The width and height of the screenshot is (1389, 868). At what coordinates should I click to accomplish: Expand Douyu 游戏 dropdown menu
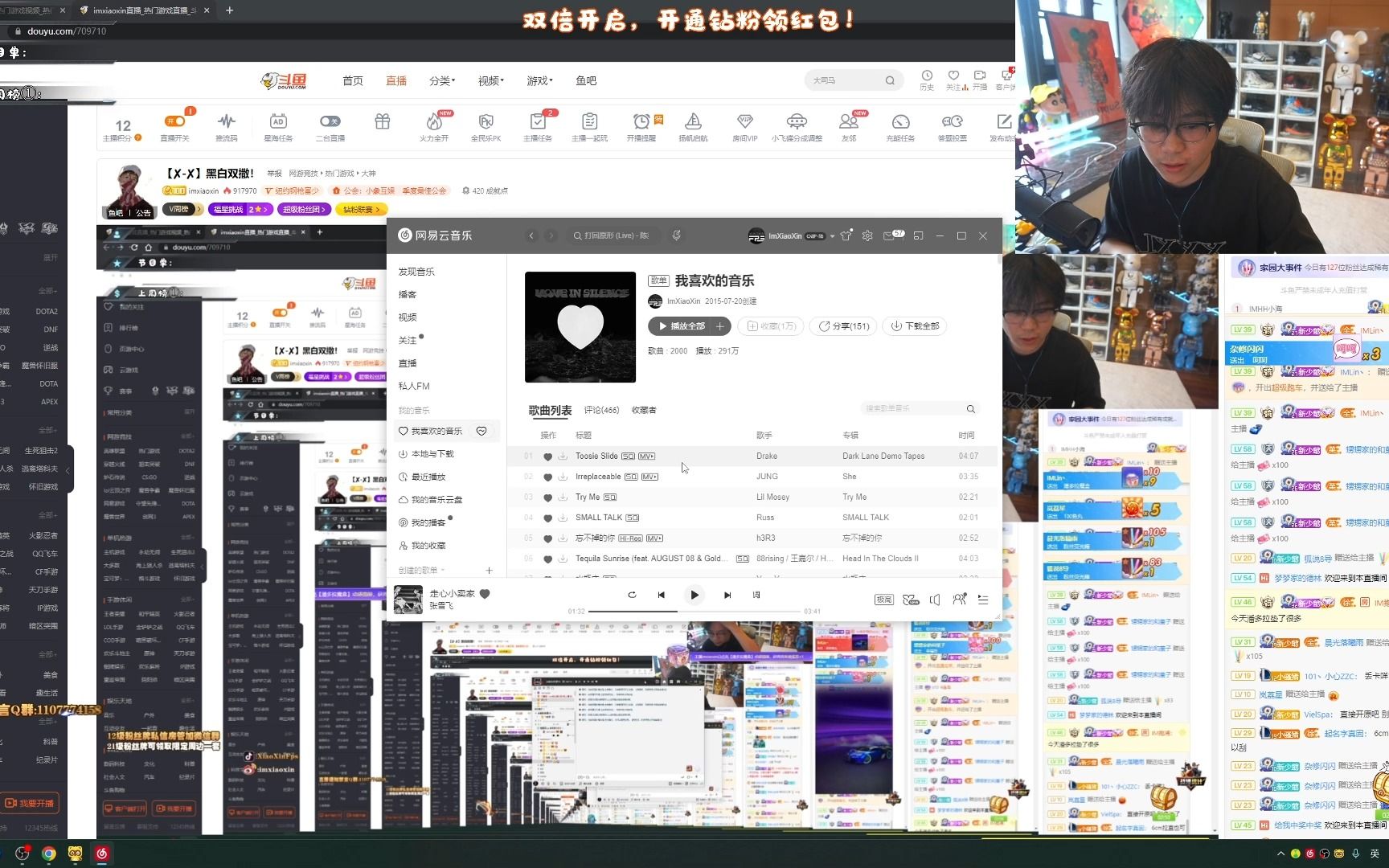coord(540,80)
